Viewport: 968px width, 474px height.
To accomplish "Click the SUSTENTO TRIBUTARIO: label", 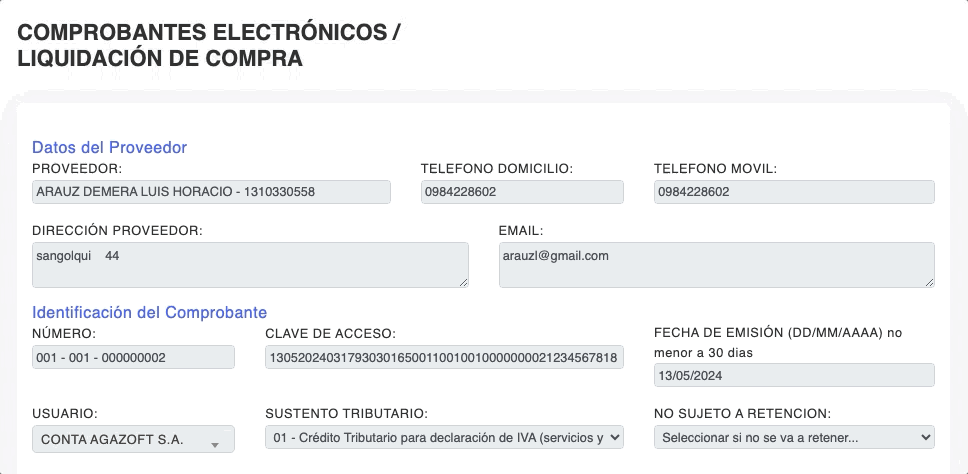I will point(346,413).
